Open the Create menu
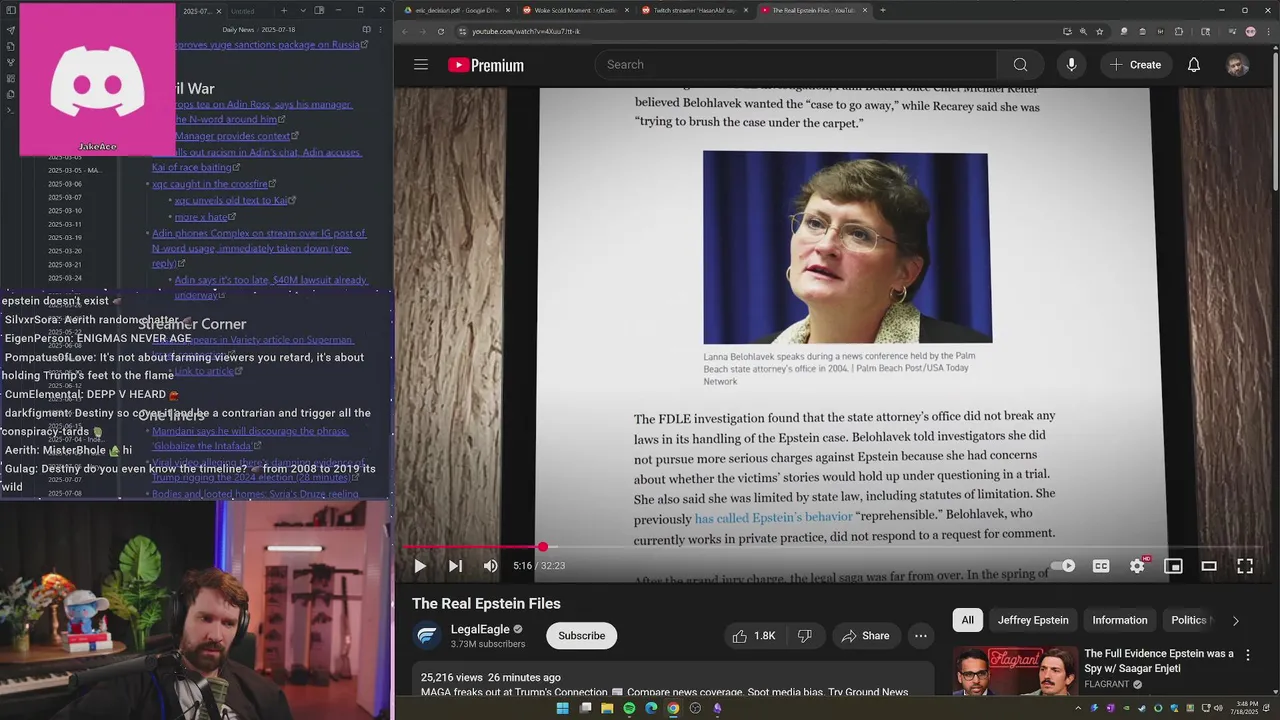 point(1135,65)
